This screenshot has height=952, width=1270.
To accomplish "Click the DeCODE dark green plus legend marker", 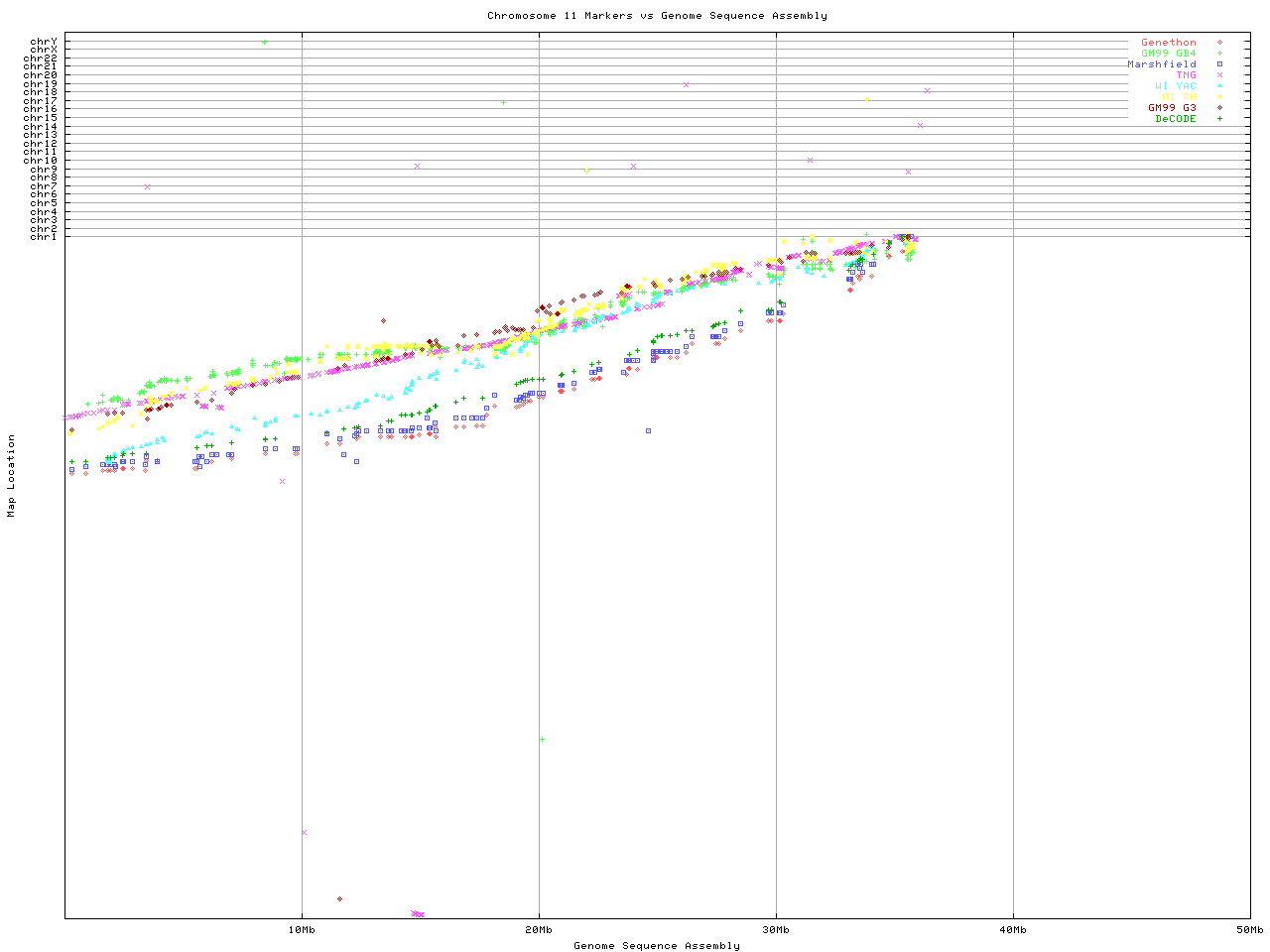I will 1219,119.
